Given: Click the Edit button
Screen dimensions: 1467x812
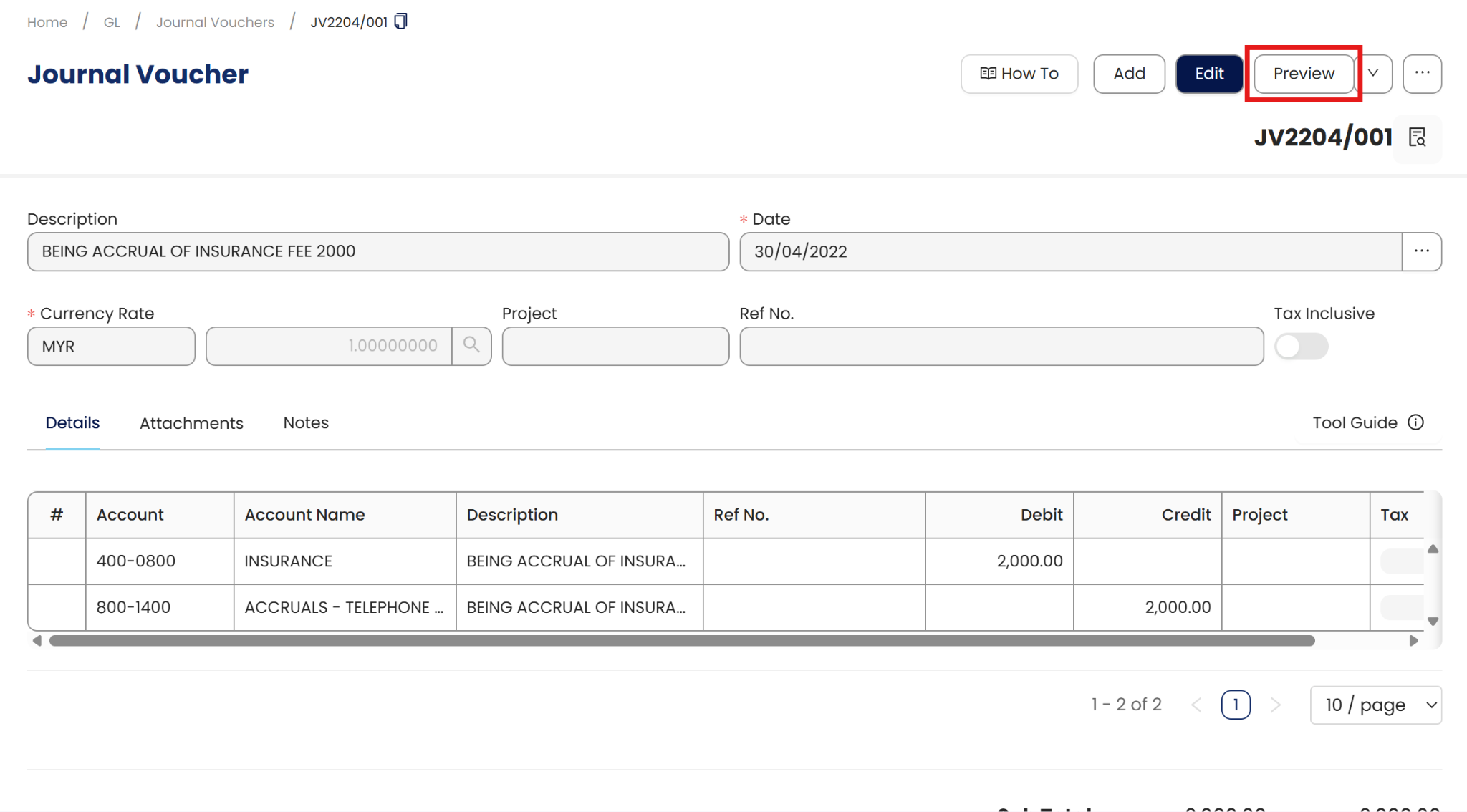Looking at the screenshot, I should [1209, 73].
